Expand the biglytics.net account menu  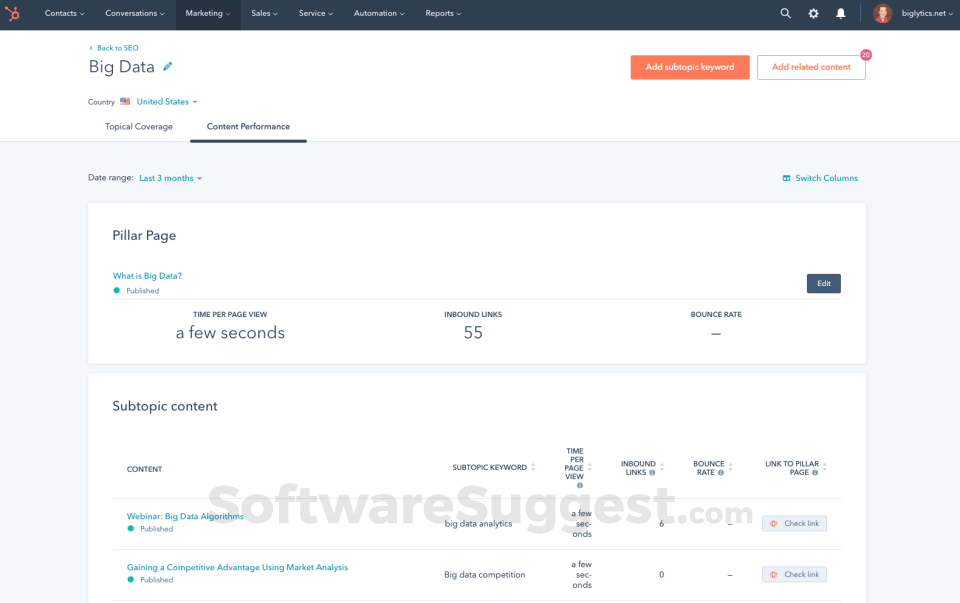coord(921,14)
